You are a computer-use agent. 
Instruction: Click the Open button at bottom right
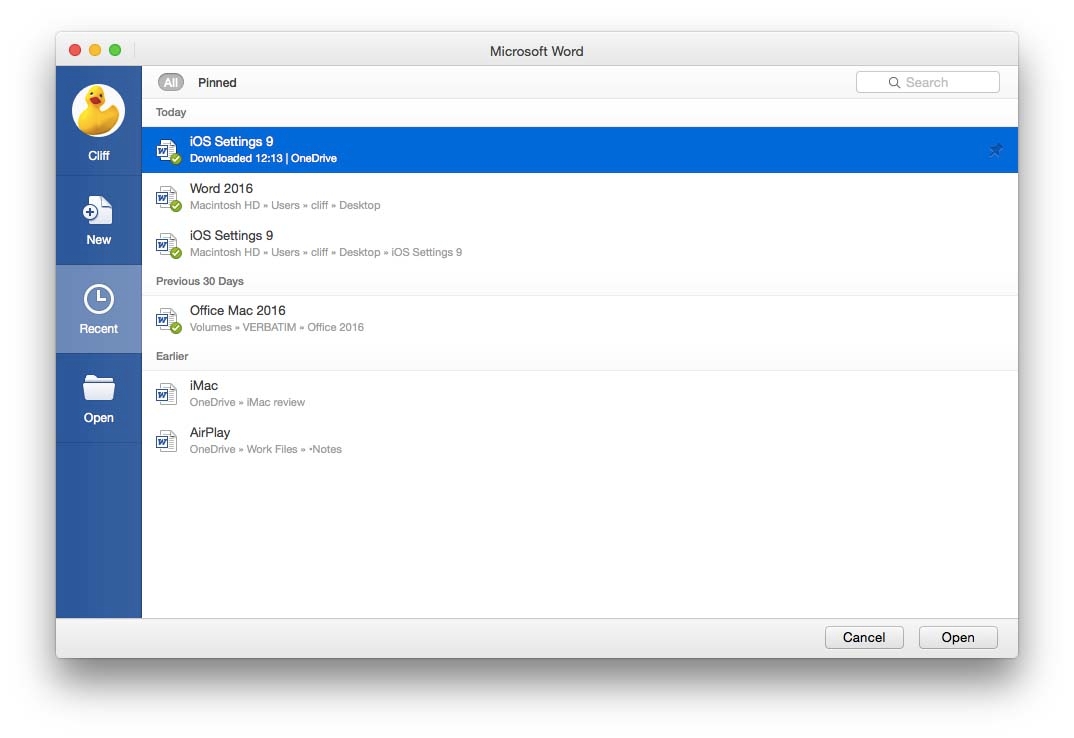coord(958,637)
